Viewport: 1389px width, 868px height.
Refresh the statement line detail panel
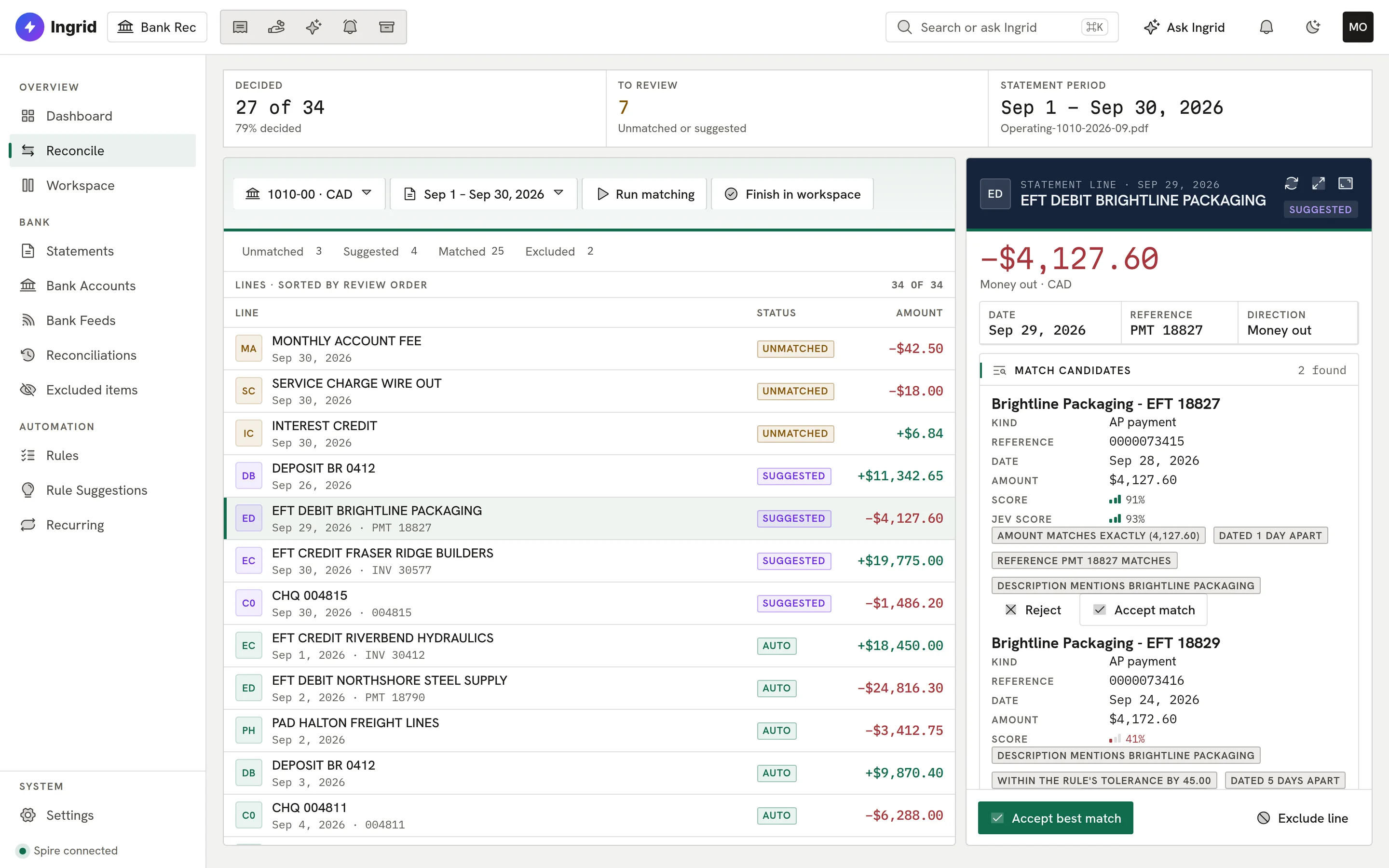pyautogui.click(x=1292, y=183)
